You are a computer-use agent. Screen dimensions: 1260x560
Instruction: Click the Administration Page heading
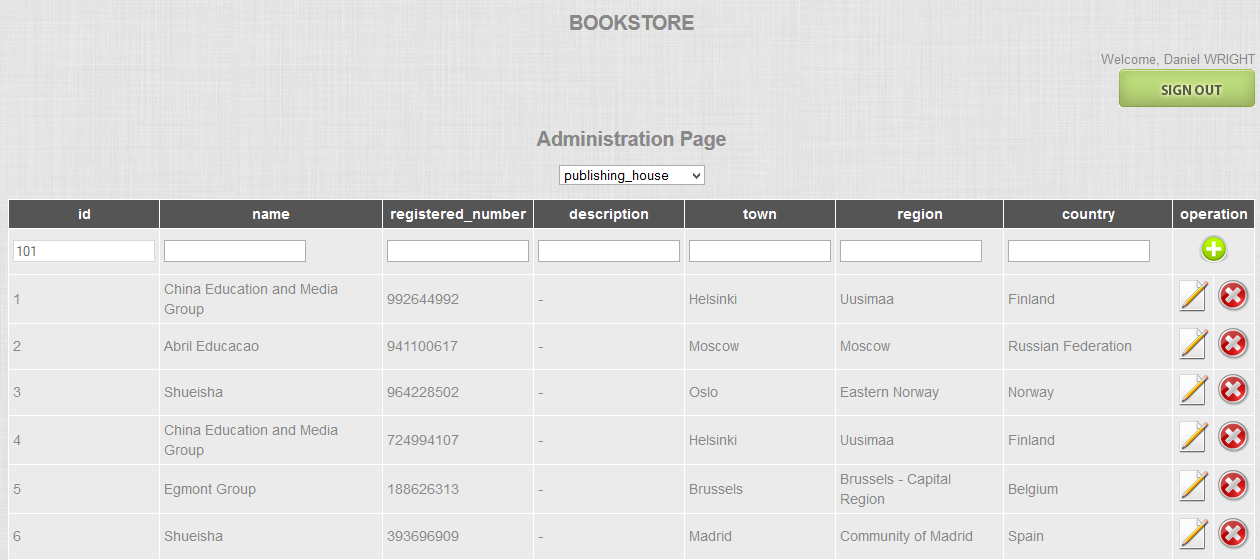631,139
